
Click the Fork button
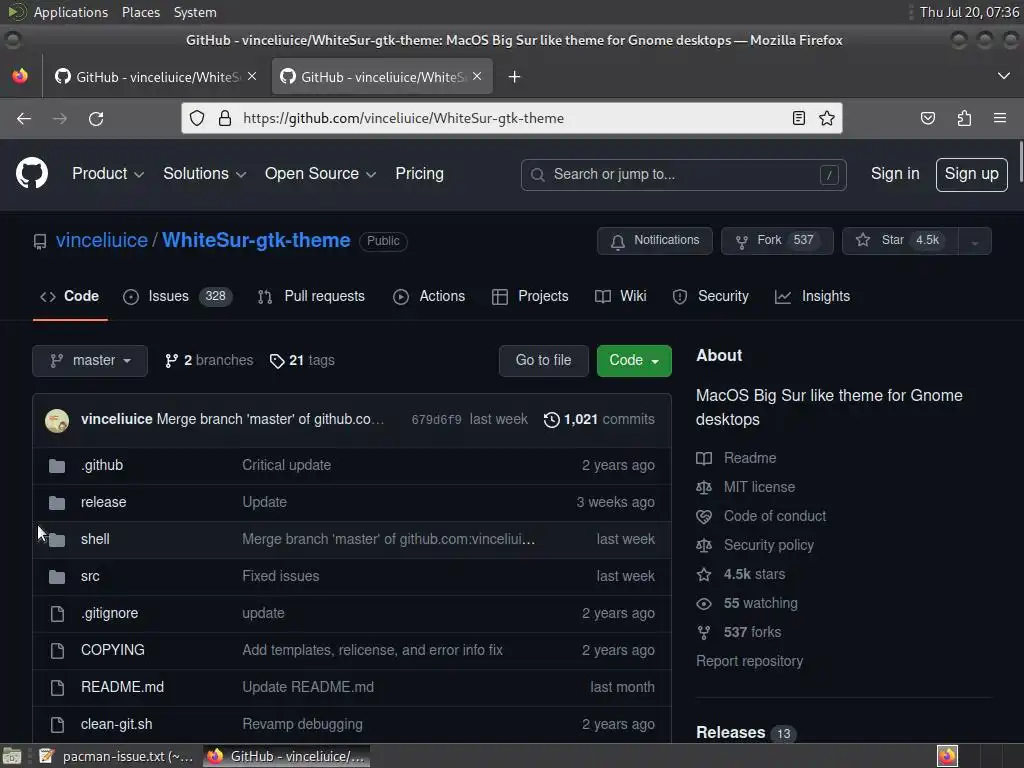tap(777, 241)
